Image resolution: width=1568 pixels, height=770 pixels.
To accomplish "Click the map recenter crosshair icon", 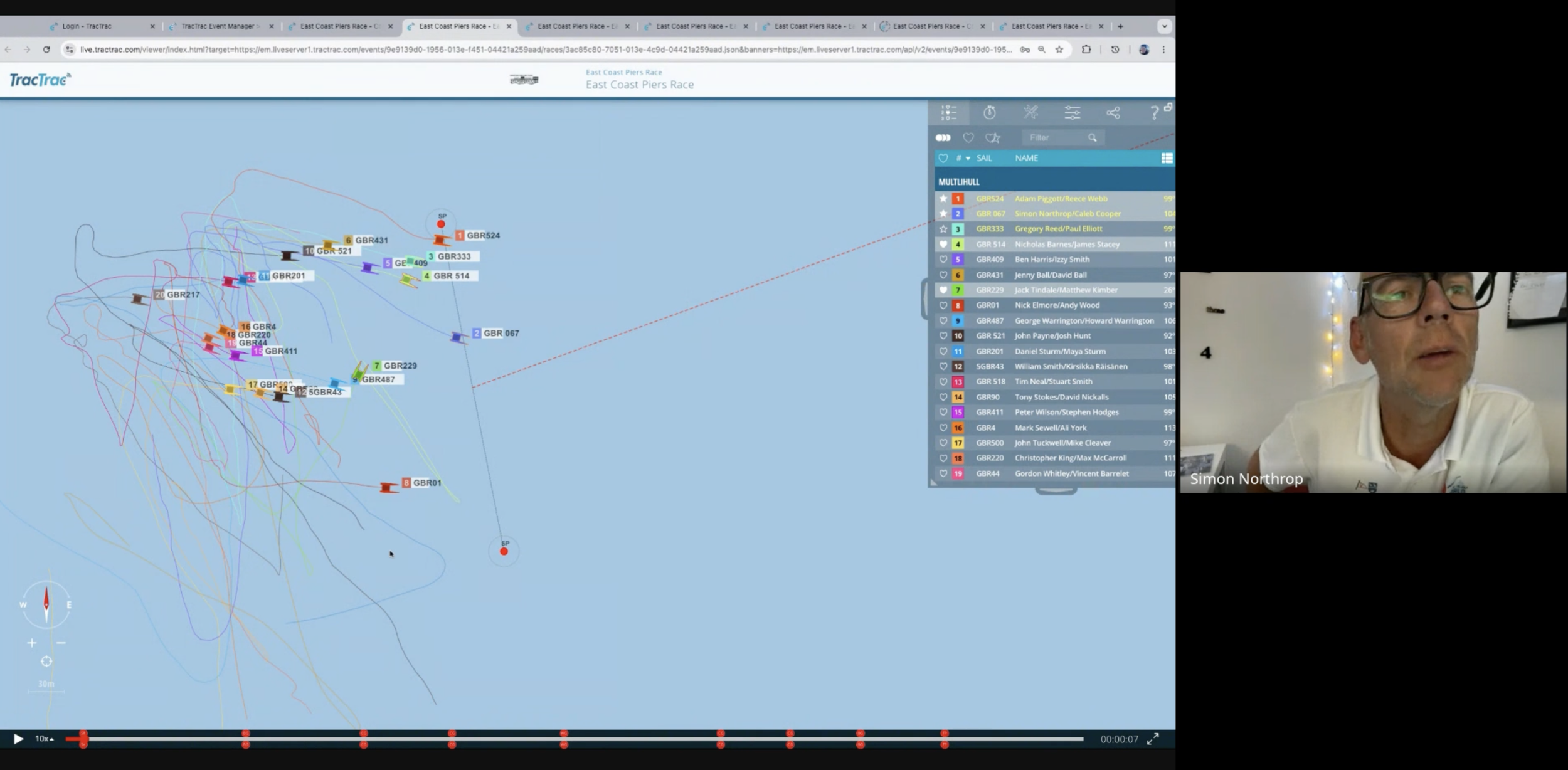I will 46,662.
